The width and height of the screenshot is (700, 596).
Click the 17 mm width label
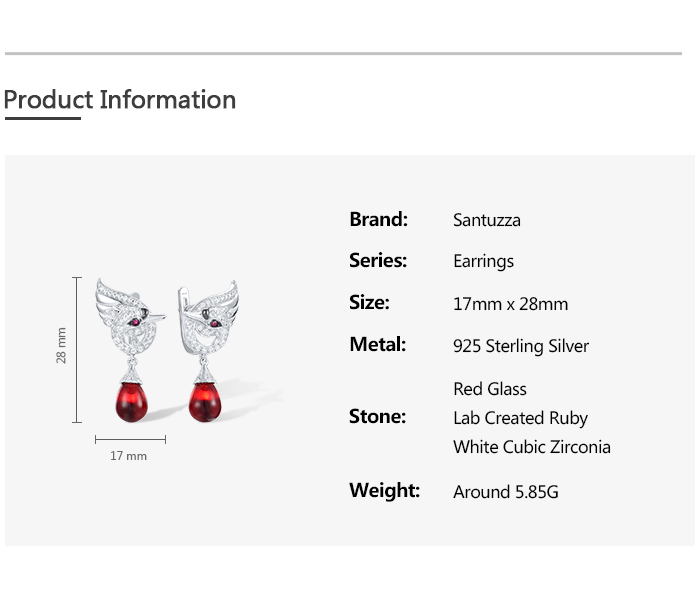[128, 456]
